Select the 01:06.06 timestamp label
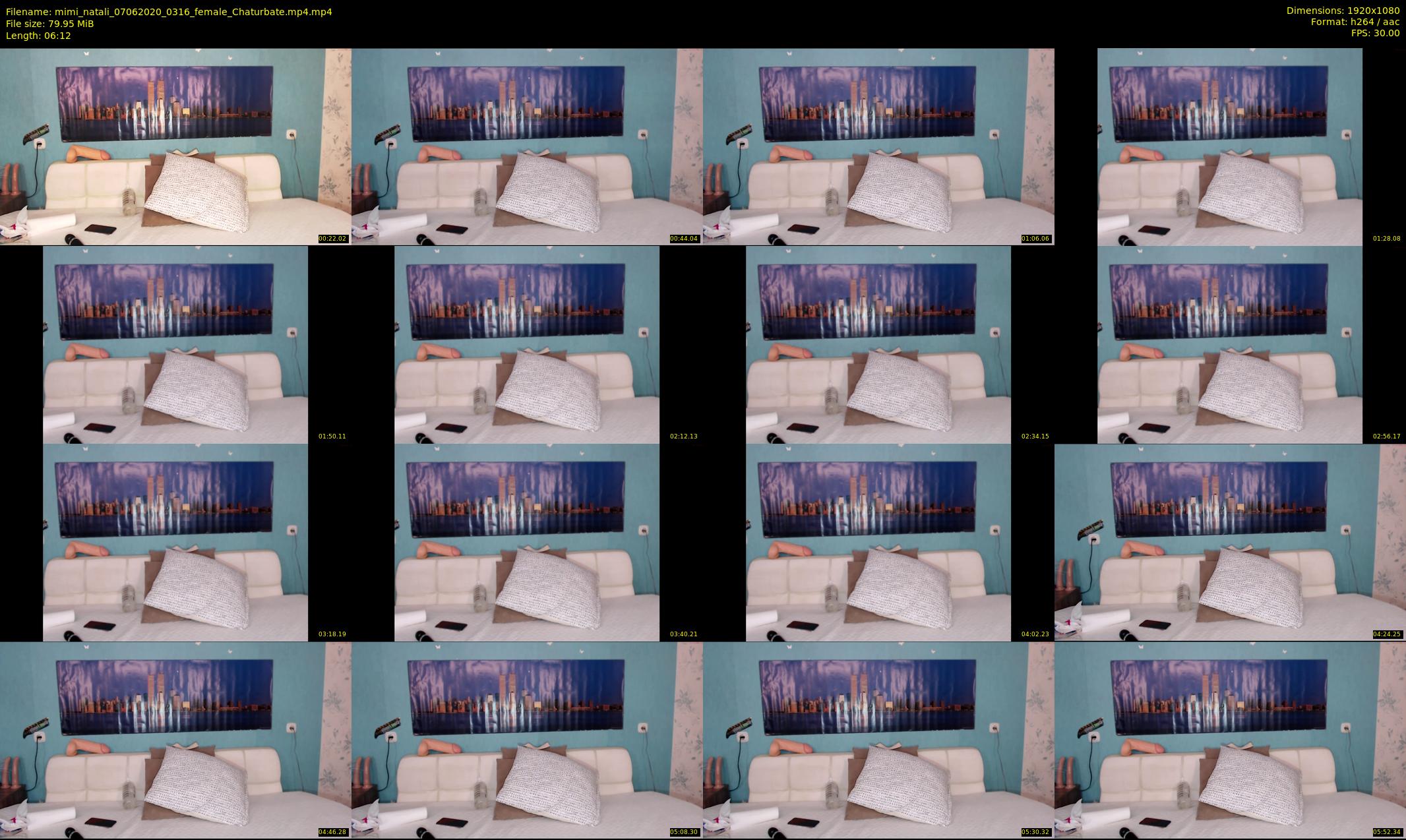Viewport: 1406px width, 840px height. pos(1035,239)
